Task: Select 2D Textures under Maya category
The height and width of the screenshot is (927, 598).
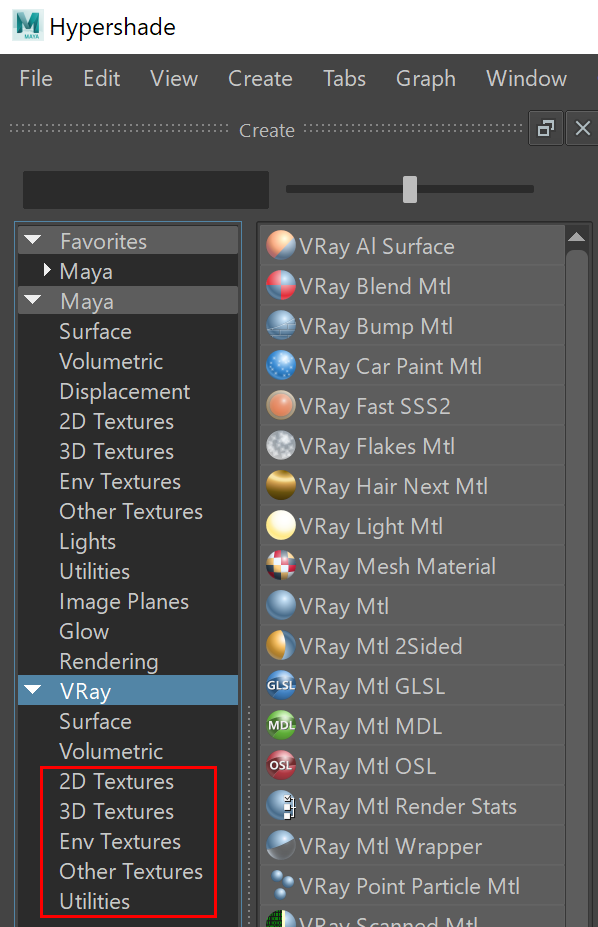Action: tap(116, 422)
